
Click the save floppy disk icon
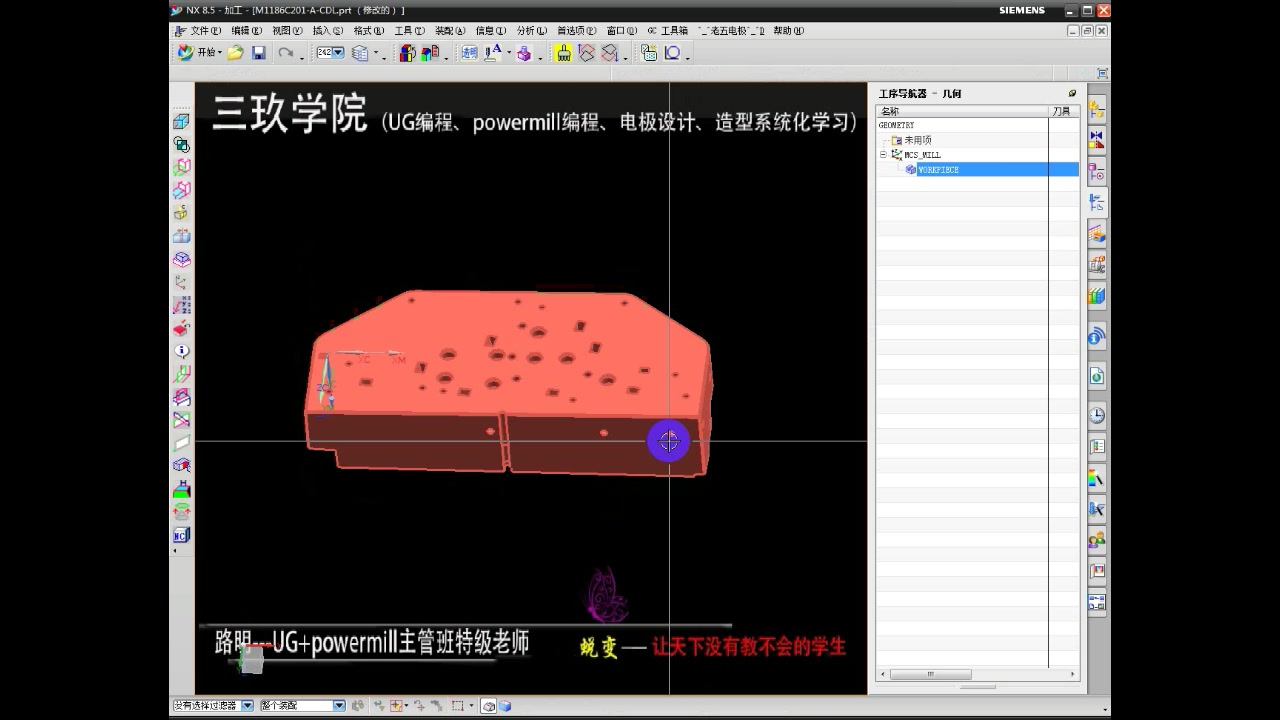[x=259, y=53]
